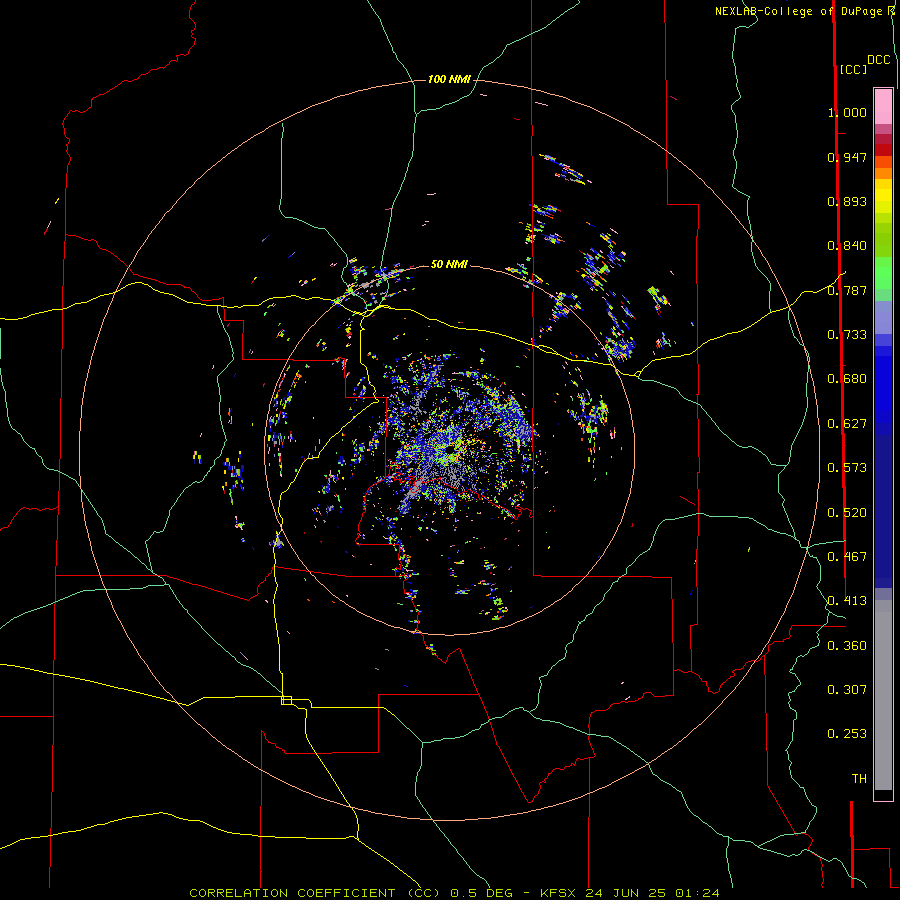Click the 0.947 colorbar value
The width and height of the screenshot is (900, 900).
(847, 157)
